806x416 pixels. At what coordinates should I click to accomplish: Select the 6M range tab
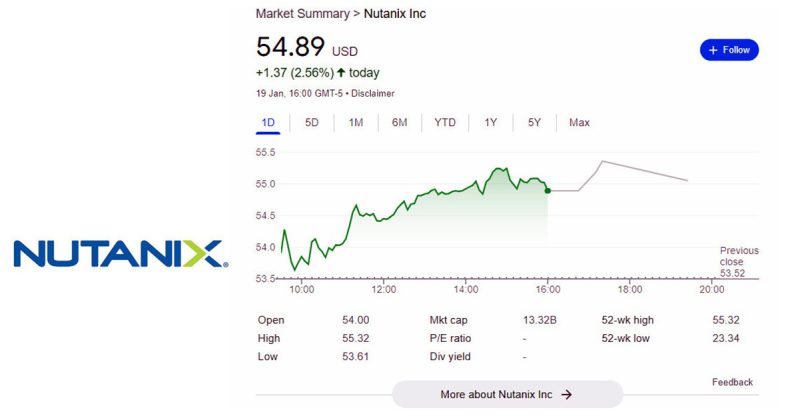click(x=399, y=123)
